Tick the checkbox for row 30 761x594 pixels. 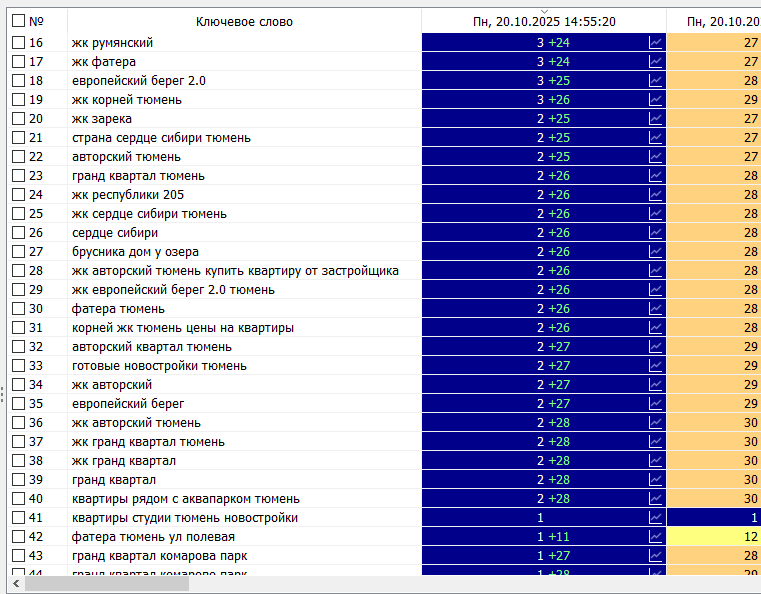pos(18,308)
